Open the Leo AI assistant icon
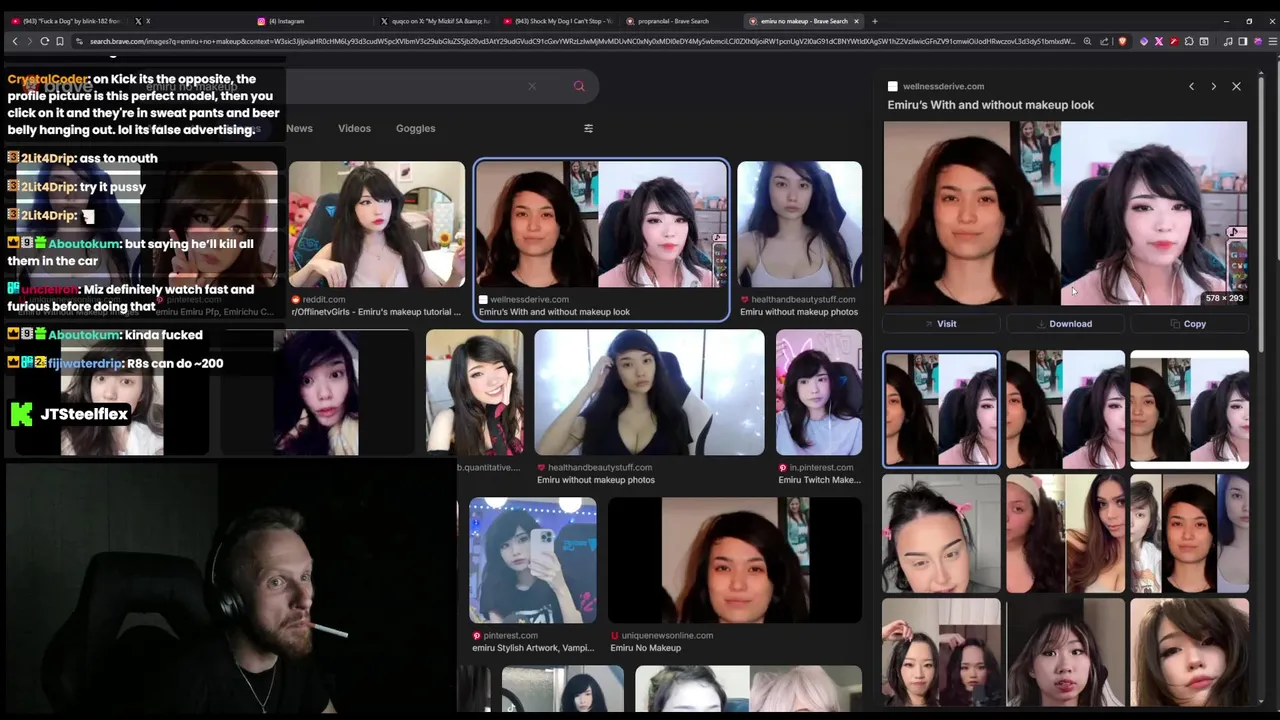The height and width of the screenshot is (720, 1280). pos(1258,41)
